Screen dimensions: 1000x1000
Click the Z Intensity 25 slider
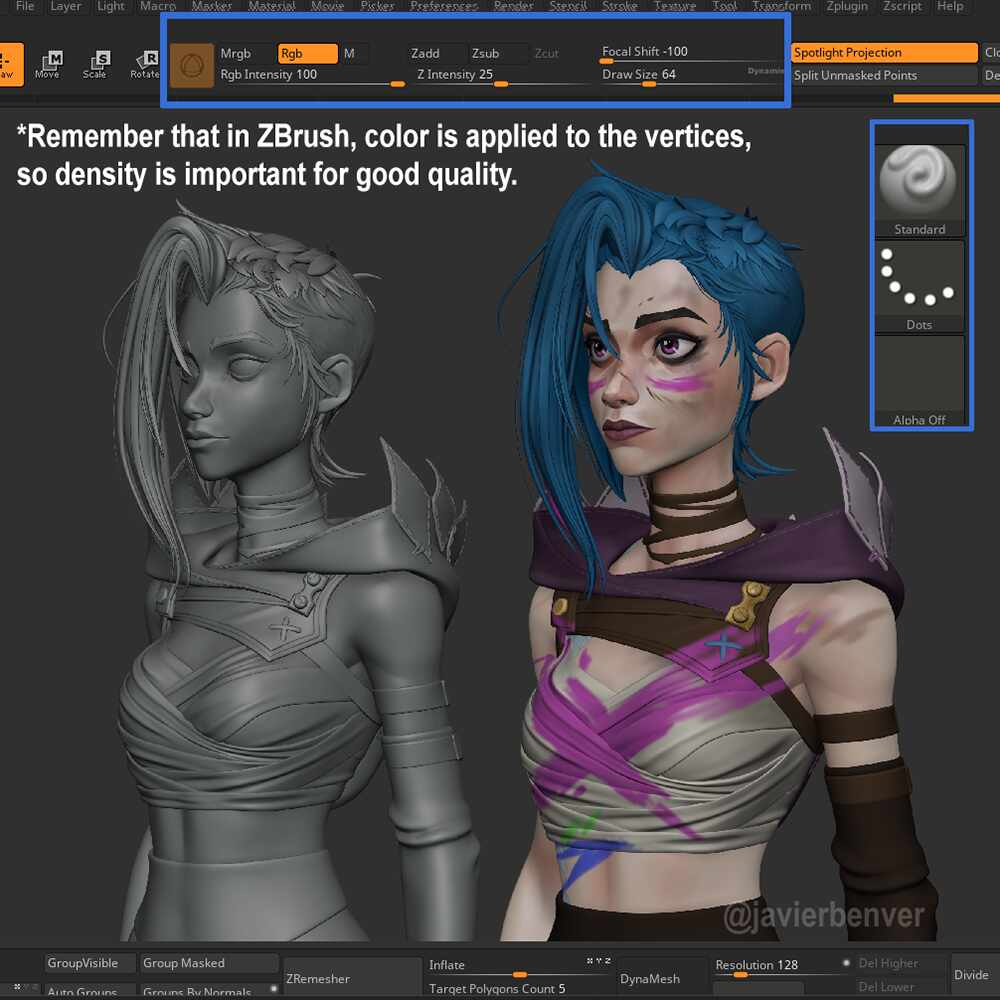[x=501, y=77]
